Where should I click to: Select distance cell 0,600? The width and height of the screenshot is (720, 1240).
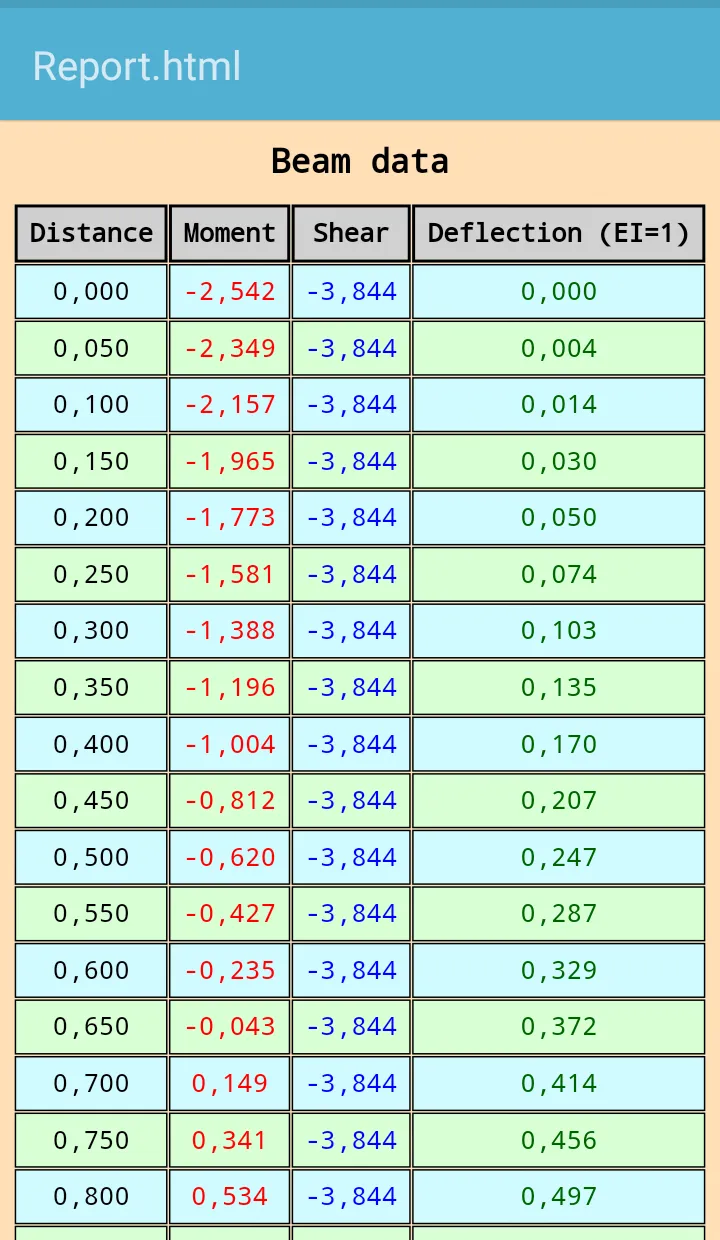point(91,970)
